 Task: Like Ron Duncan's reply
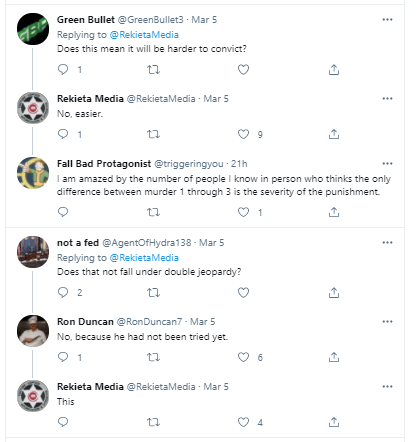click(x=243, y=357)
